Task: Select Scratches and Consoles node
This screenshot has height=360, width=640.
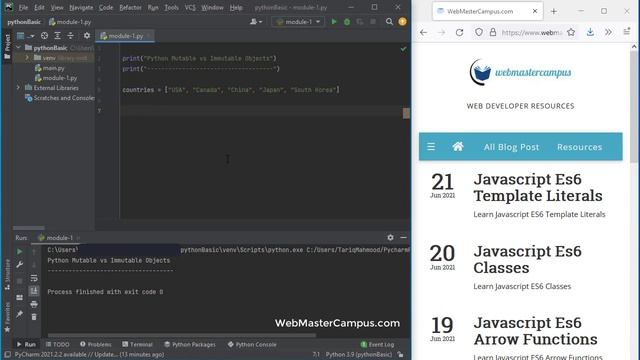Action: tap(60, 98)
